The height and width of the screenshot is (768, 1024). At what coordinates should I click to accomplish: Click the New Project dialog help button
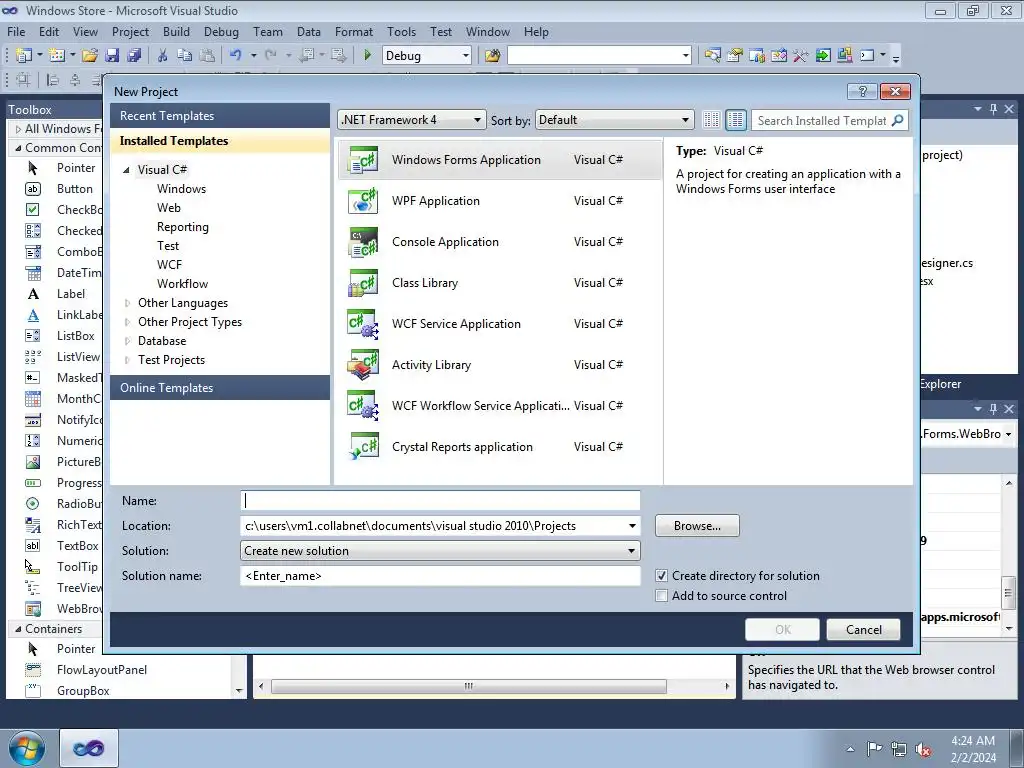point(862,91)
